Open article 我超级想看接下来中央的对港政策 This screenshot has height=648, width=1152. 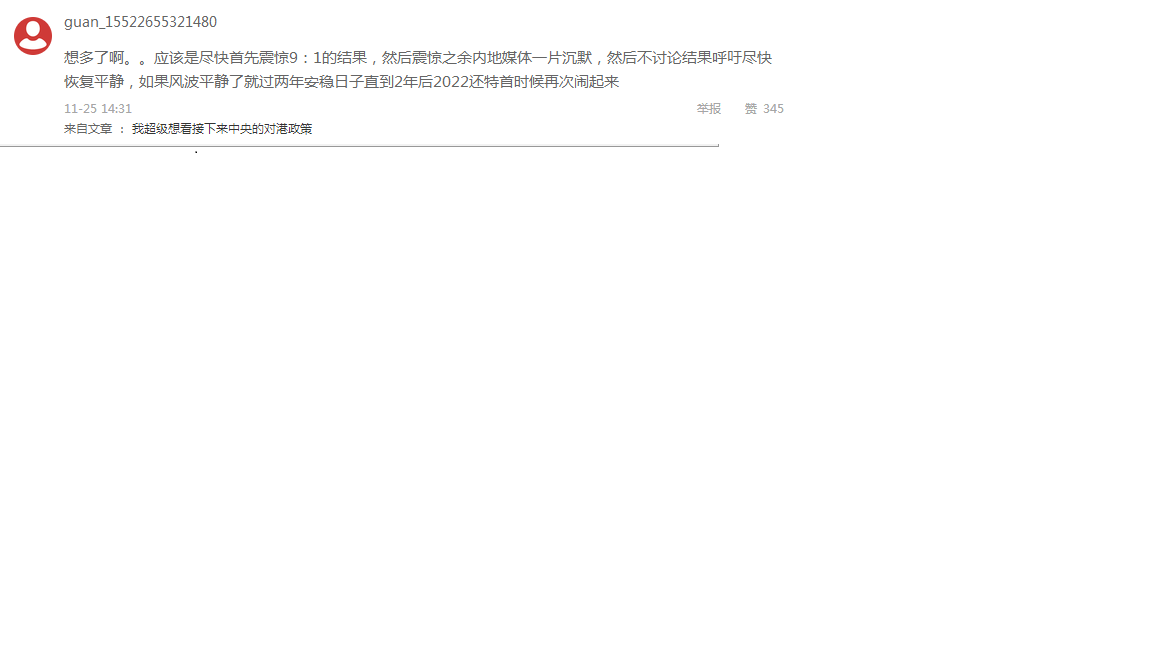[x=222, y=129]
